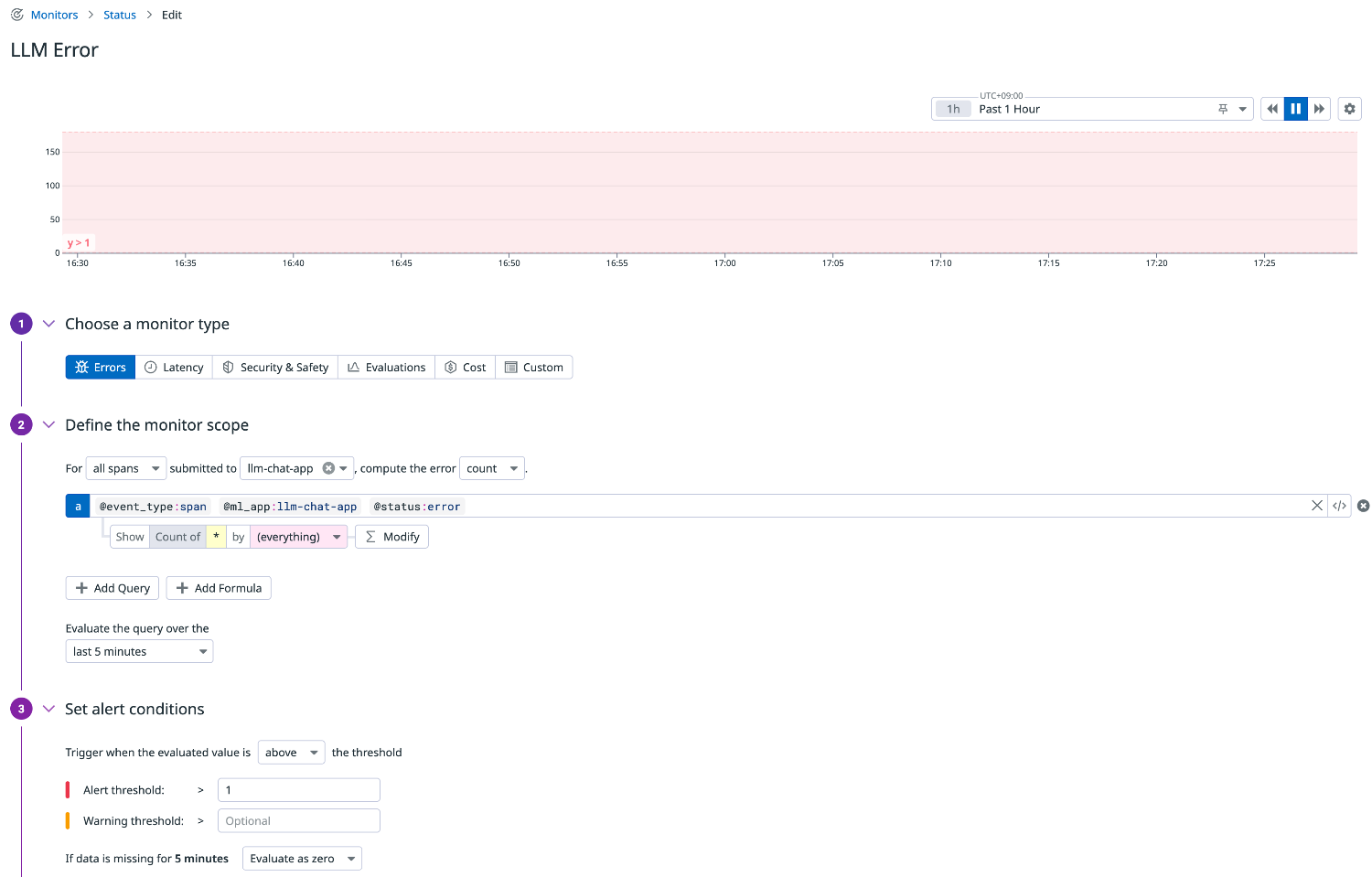This screenshot has width=1372, height=877.
Task: Click the @event_type:span query tag
Action: [153, 507]
